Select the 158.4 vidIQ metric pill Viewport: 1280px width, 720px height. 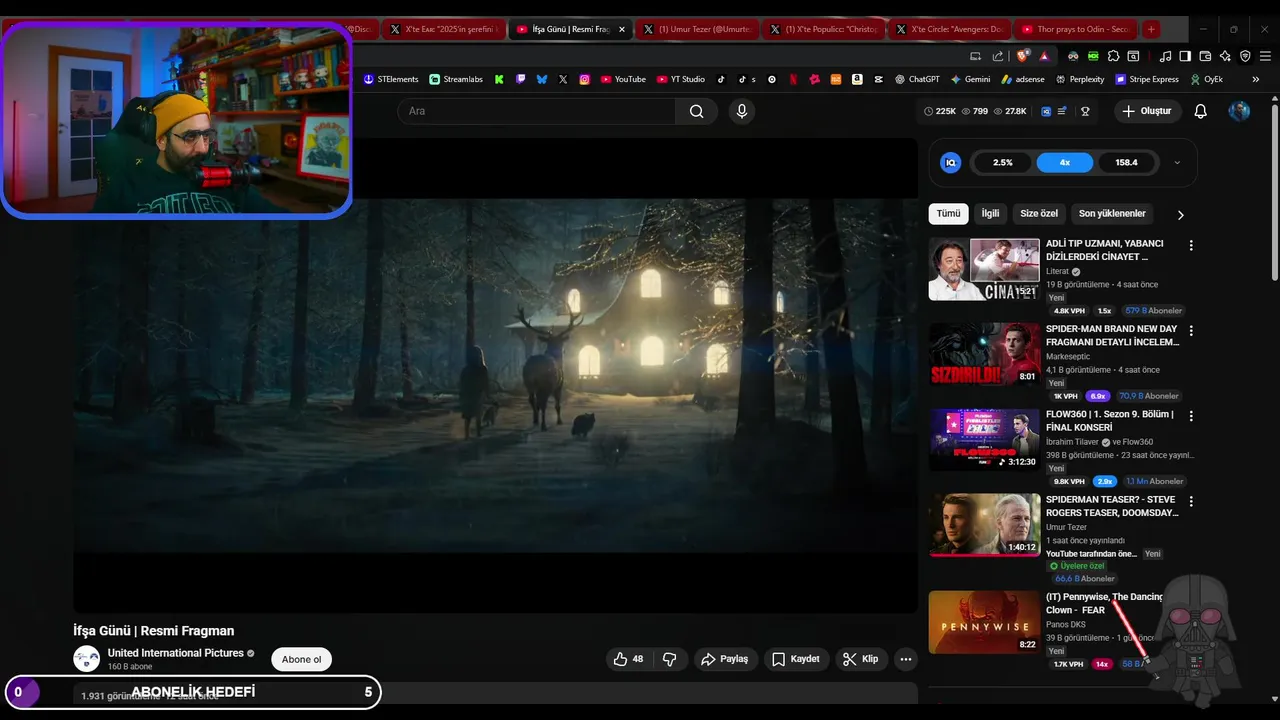click(x=1127, y=162)
